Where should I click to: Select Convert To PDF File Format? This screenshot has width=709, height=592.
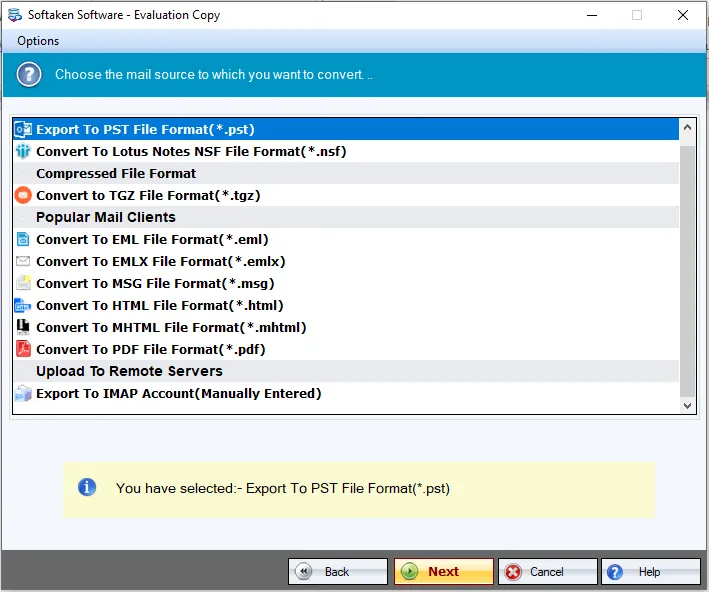coord(346,349)
